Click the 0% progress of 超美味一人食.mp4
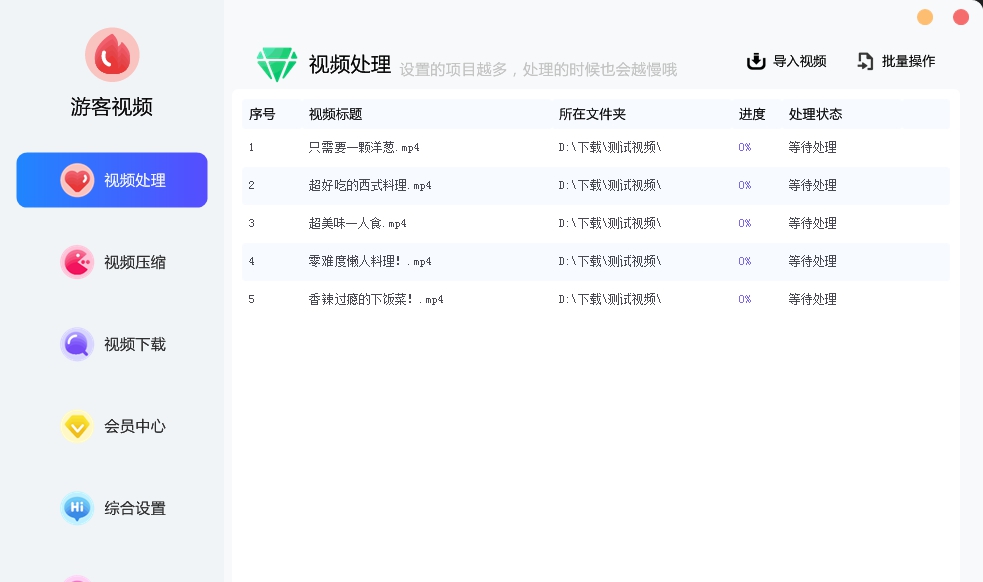983x582 pixels. [744, 223]
